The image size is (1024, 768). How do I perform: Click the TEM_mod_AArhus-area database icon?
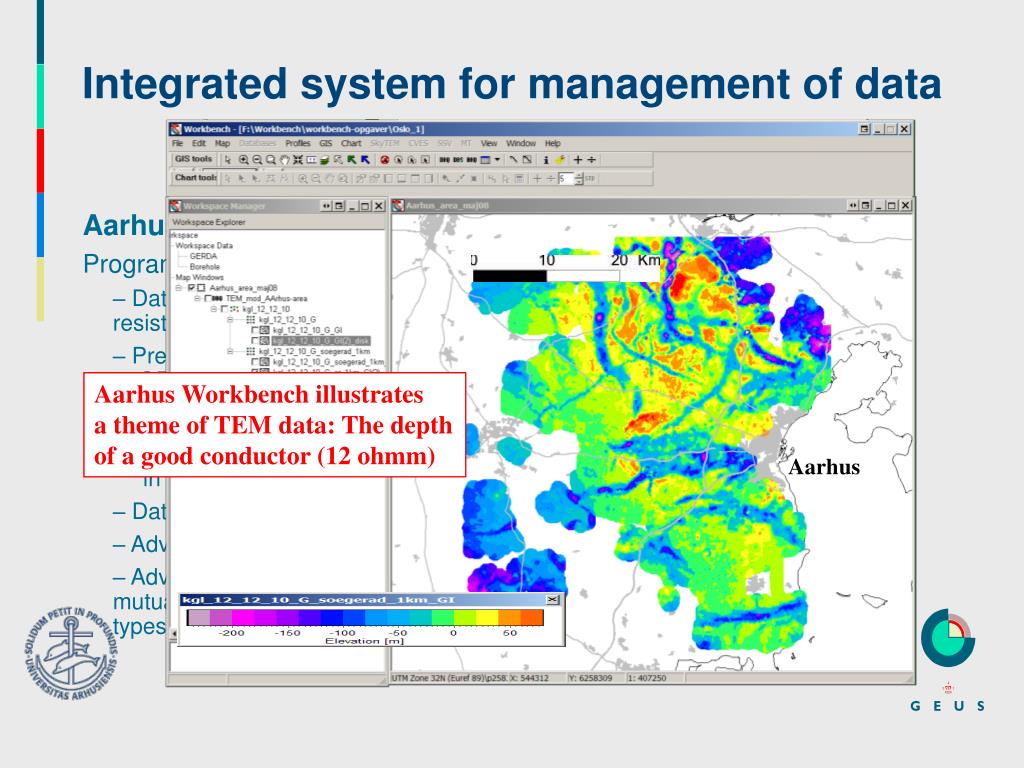217,298
